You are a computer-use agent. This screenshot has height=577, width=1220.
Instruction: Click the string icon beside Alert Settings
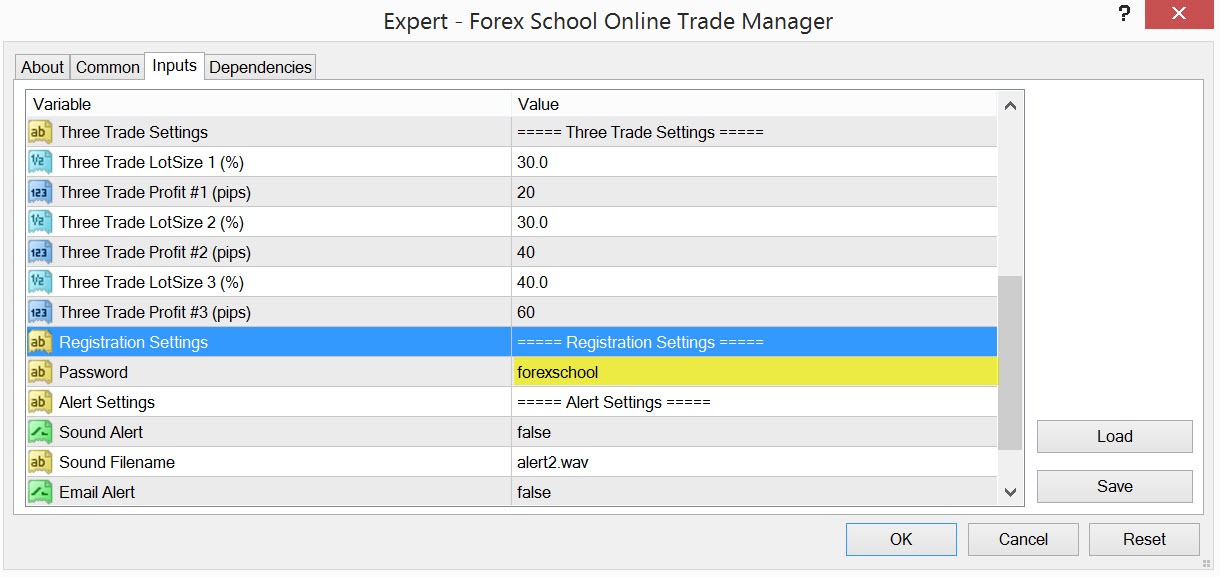pos(40,402)
